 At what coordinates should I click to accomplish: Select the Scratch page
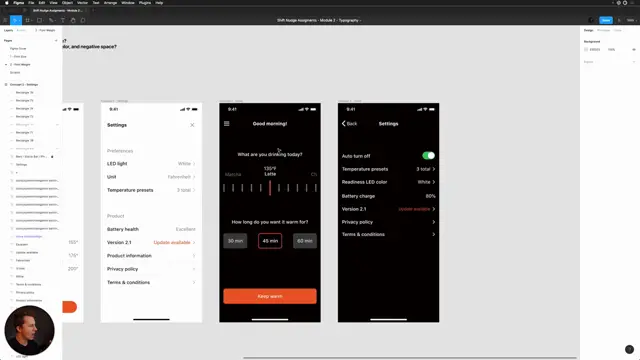click(15, 72)
